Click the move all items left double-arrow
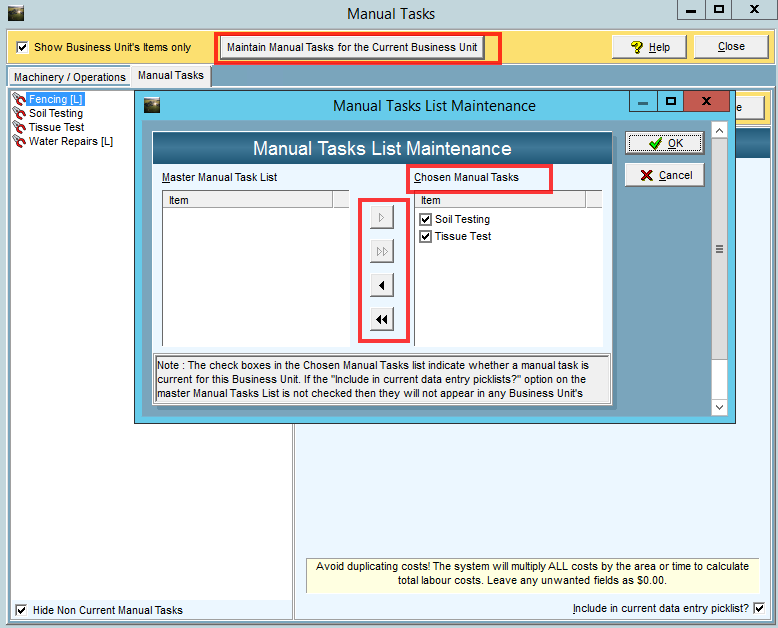The width and height of the screenshot is (778, 628). pyautogui.click(x=382, y=320)
